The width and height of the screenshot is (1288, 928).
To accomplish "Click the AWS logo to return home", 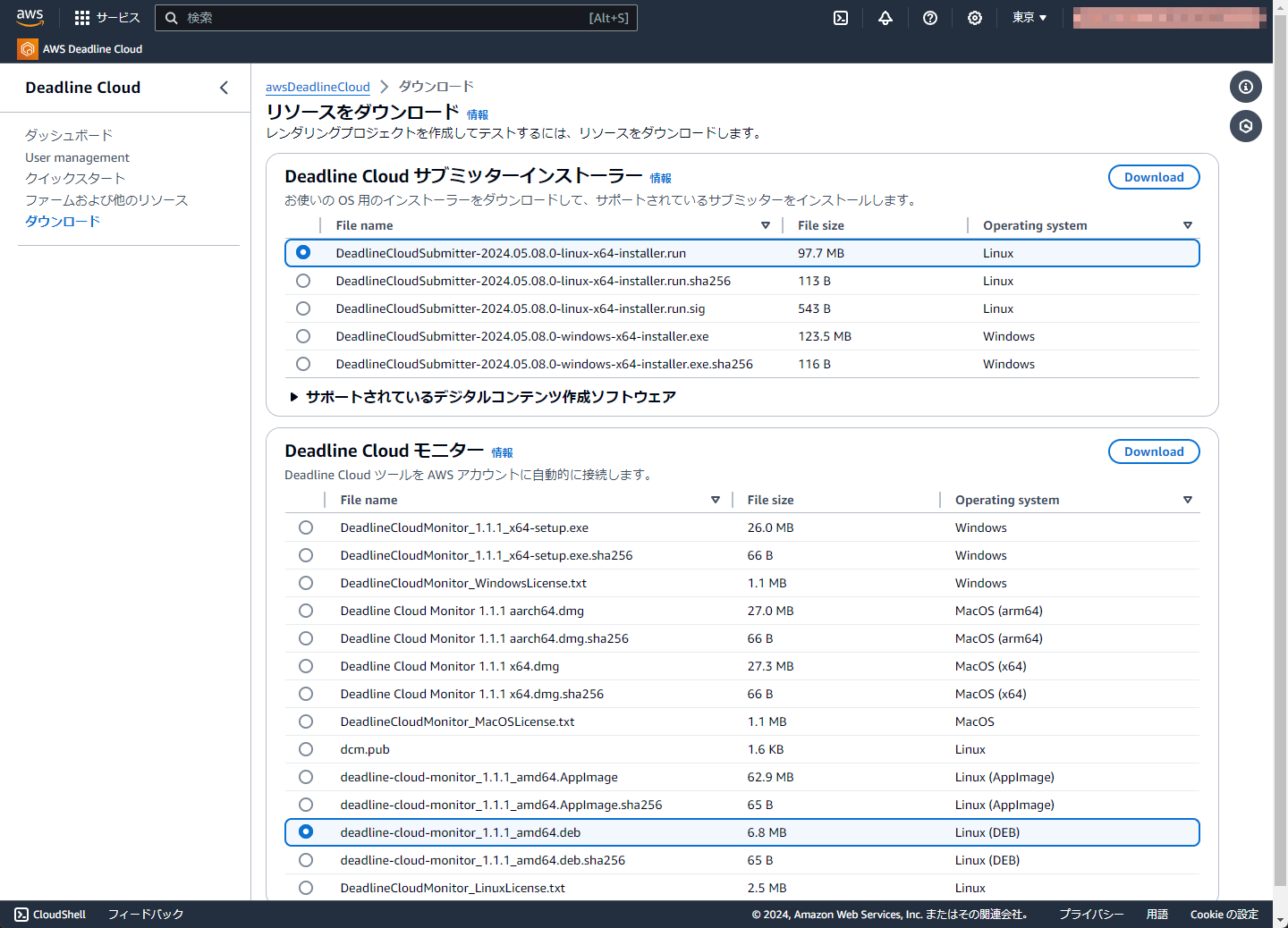I will pos(30,16).
